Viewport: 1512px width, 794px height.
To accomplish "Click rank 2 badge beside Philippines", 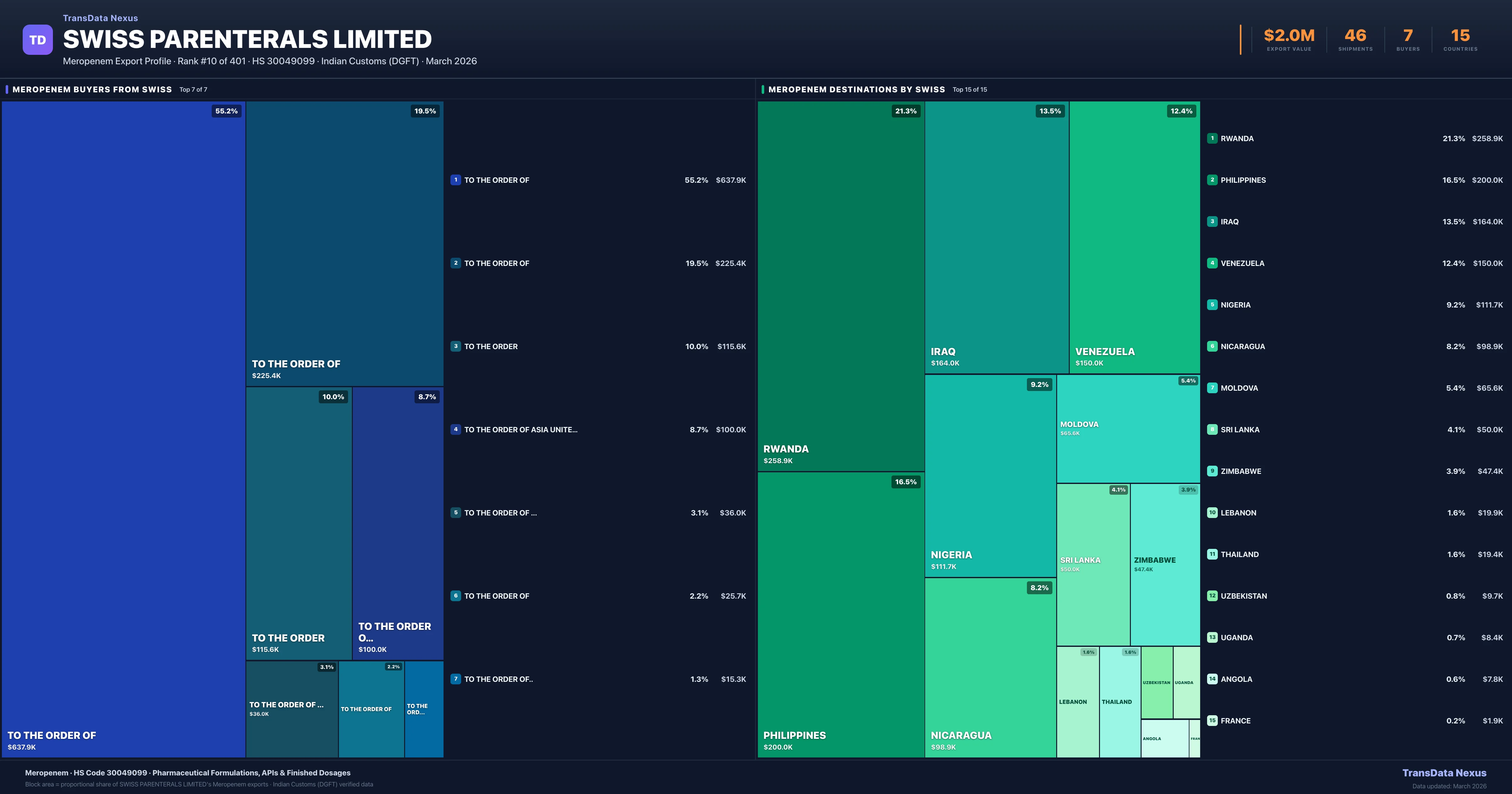I will [1212, 180].
